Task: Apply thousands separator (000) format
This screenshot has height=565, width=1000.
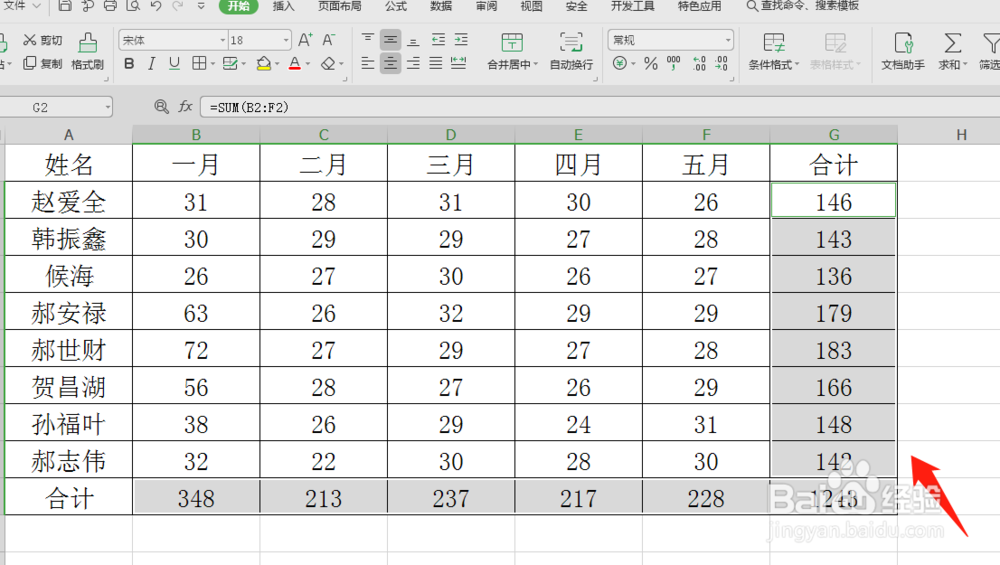Action: [x=673, y=63]
